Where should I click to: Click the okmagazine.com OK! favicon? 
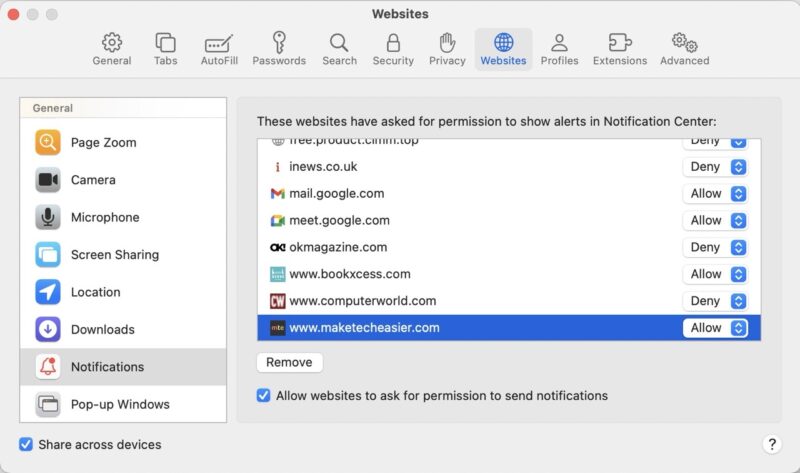tap(277, 247)
